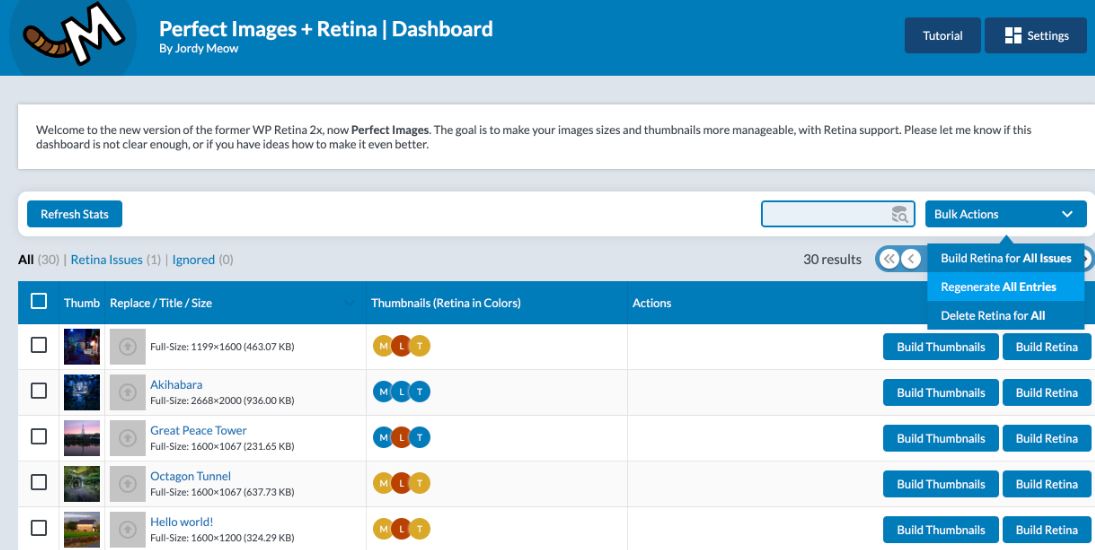Open the Octagon Tunnel link
Viewport: 1095px width, 550px height.
(190, 476)
